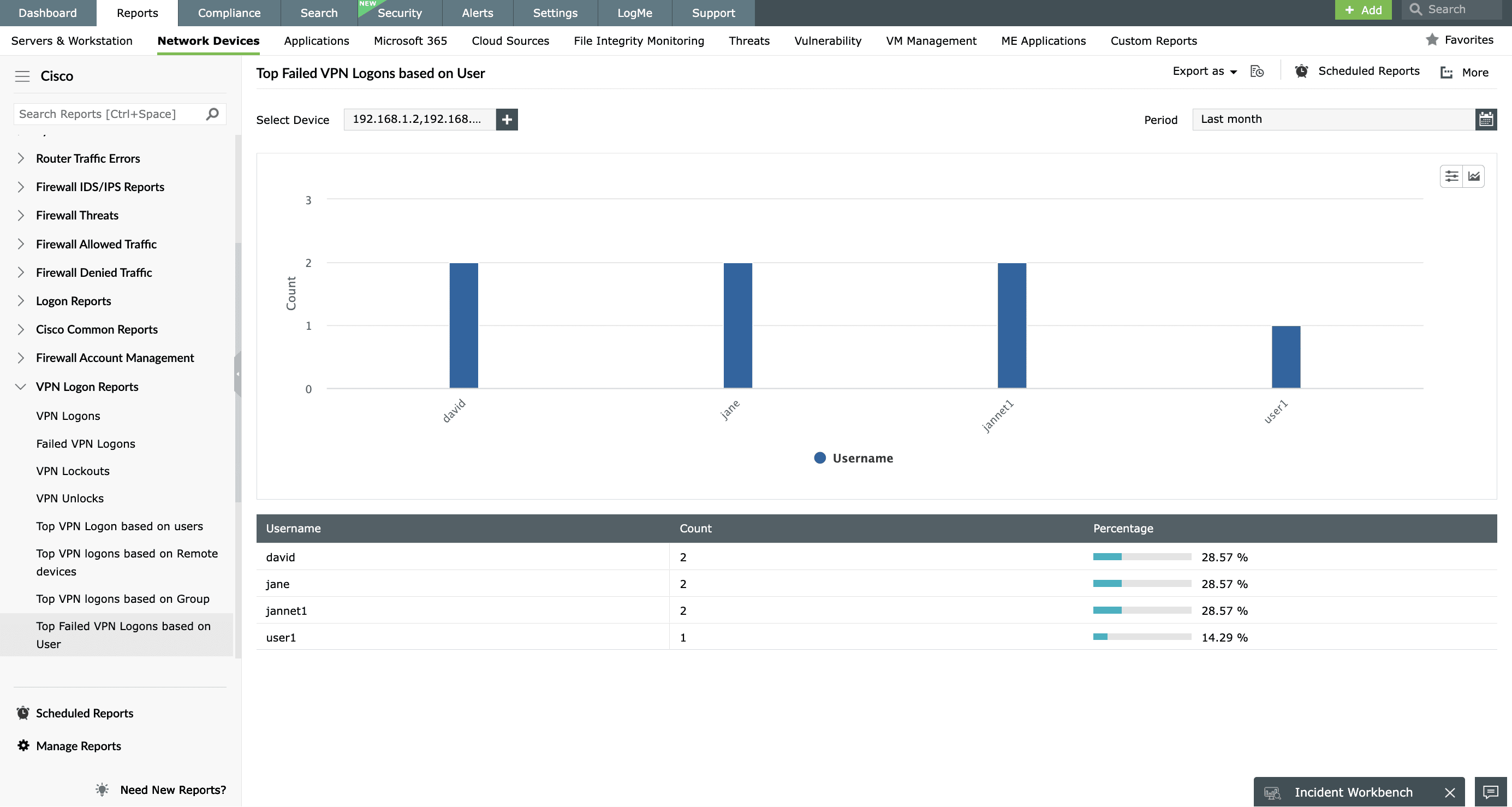Click the green Add button
Screen dimensions: 1512x807
click(x=1362, y=10)
